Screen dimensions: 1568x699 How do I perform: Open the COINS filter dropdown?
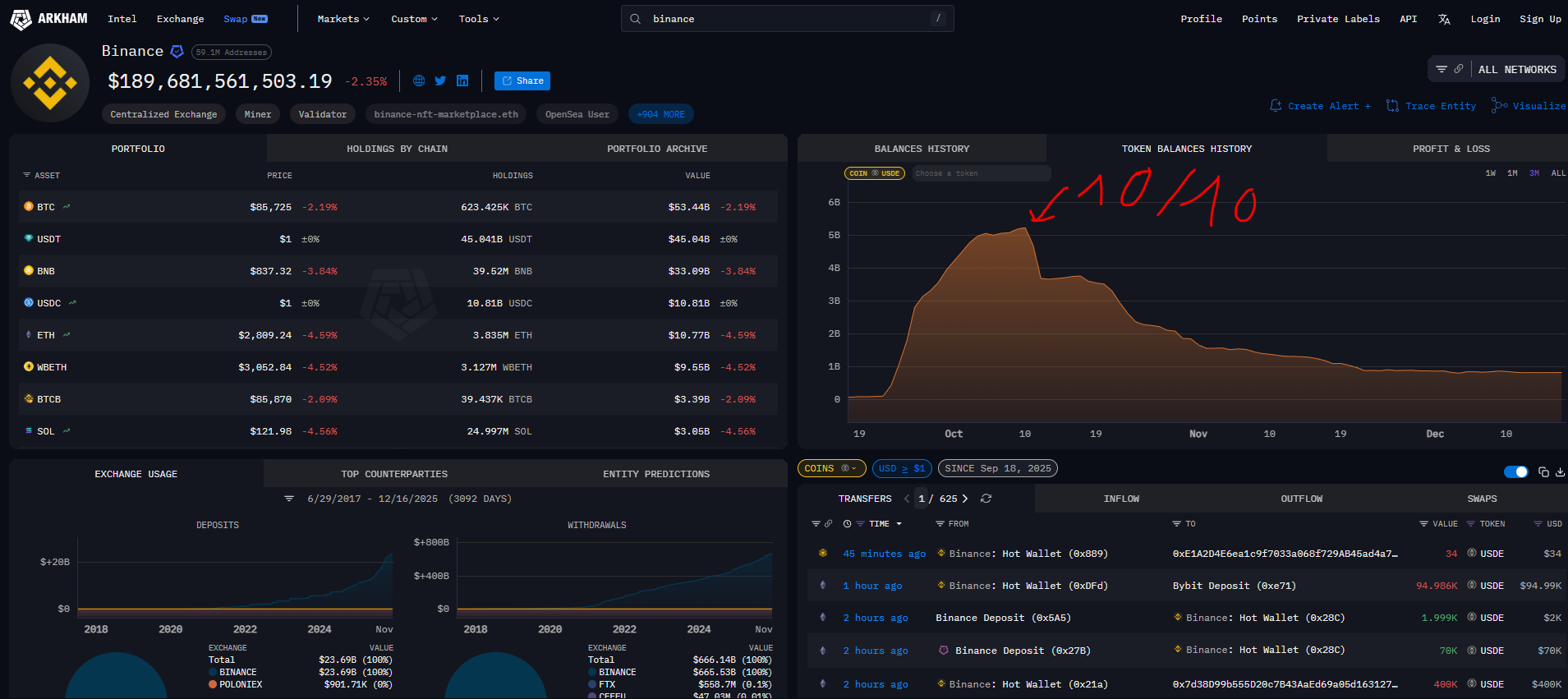[831, 468]
